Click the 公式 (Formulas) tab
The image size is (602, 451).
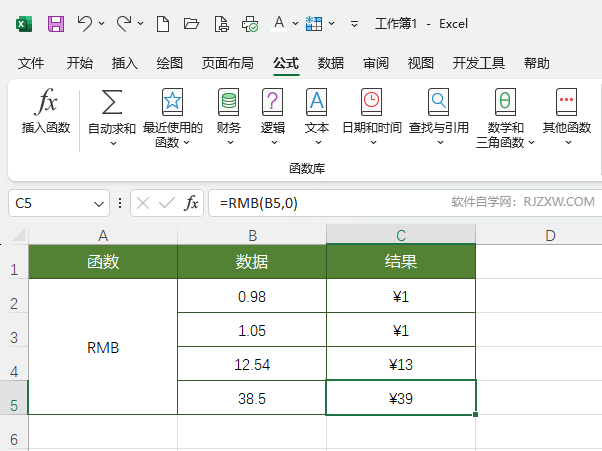pyautogui.click(x=286, y=63)
